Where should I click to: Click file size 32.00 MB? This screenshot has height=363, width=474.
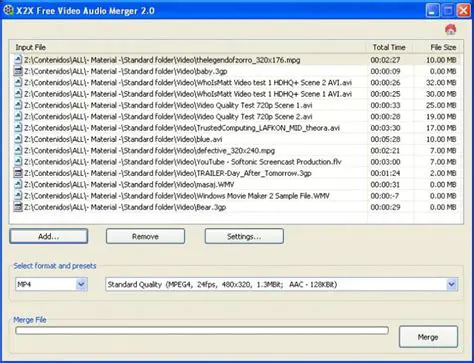click(441, 83)
